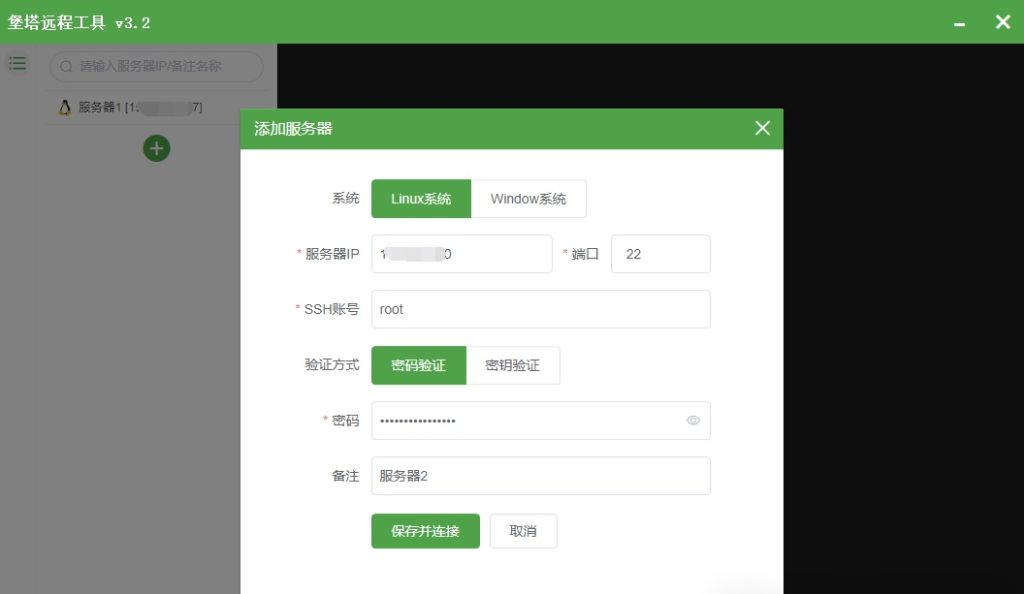Image resolution: width=1024 pixels, height=594 pixels.
Task: Click the 端口 field showing 22
Action: (660, 253)
